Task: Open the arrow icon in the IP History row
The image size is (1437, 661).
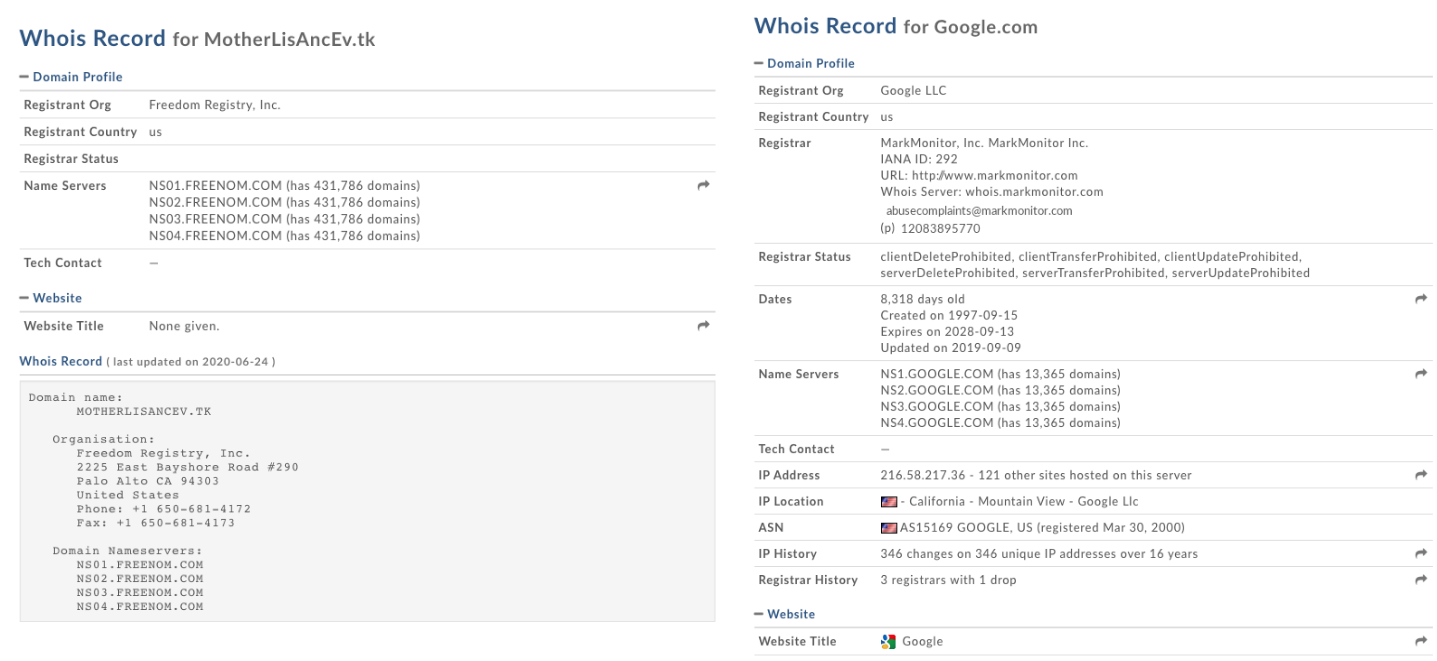Action: click(x=1421, y=553)
